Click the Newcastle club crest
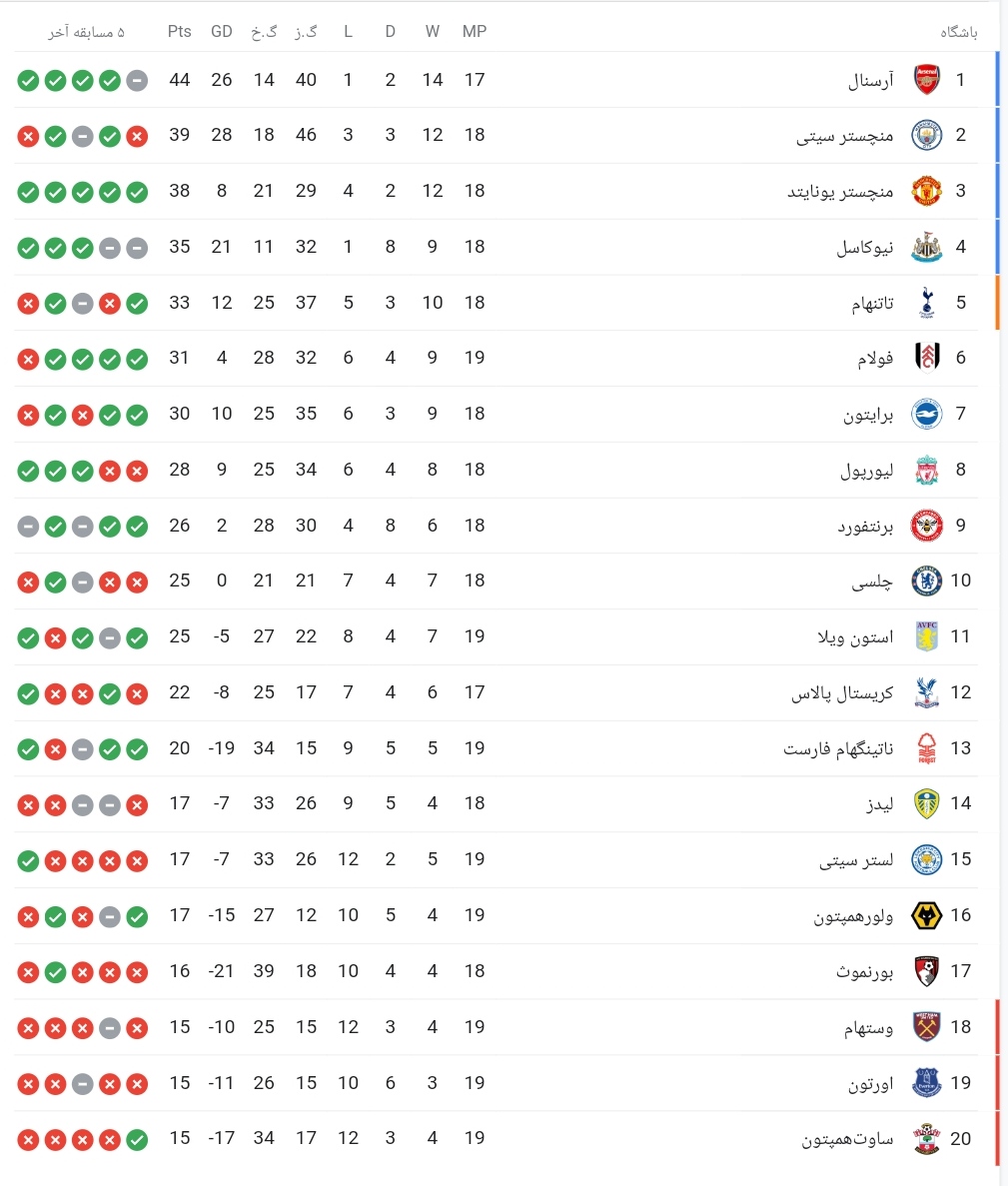Image resolution: width=1008 pixels, height=1186 pixels. tap(926, 247)
